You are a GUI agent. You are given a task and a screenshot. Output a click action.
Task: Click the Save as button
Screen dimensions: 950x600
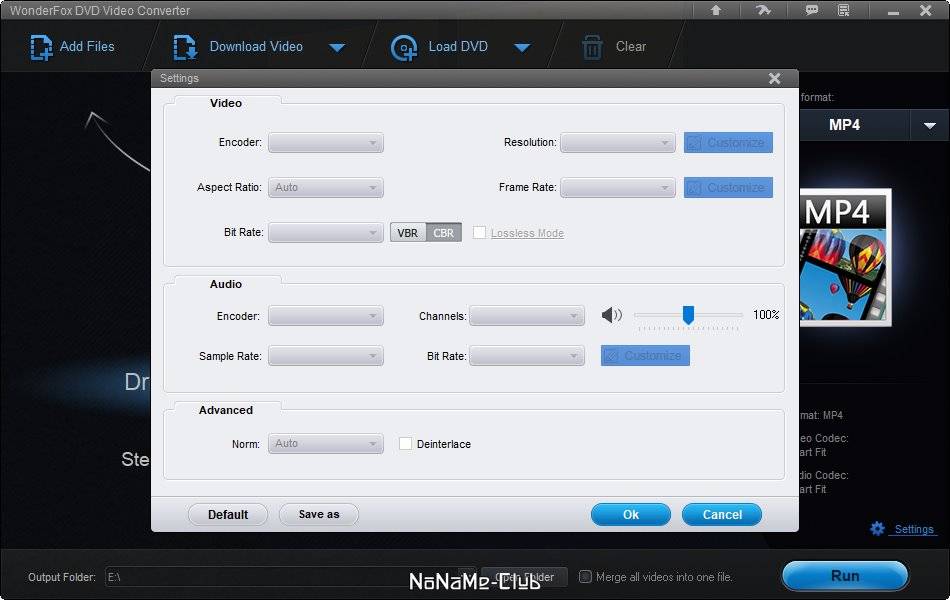(x=319, y=515)
